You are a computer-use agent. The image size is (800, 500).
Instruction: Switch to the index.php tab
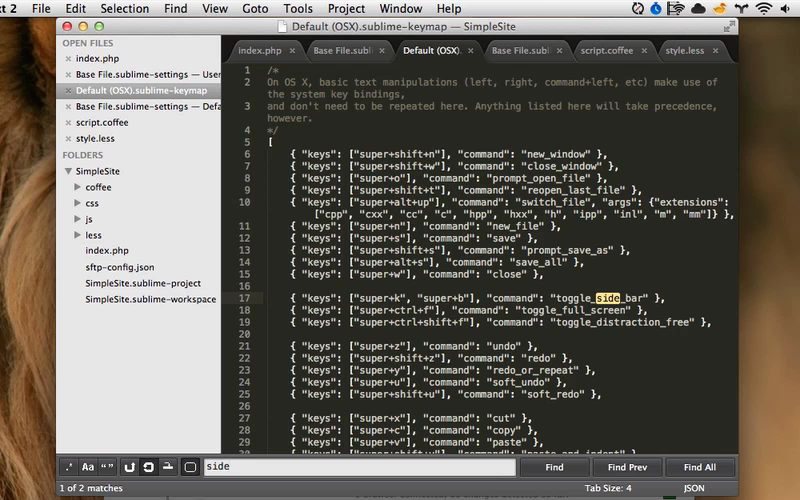[x=260, y=51]
